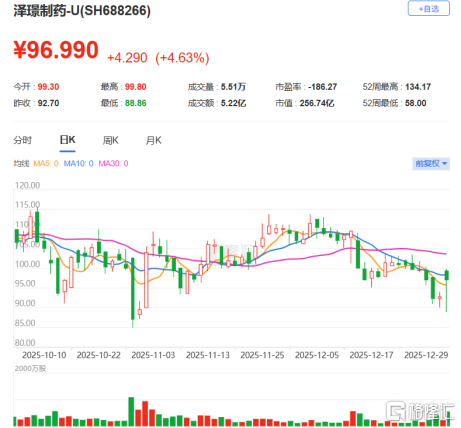Click the MA10: 0 legend label

(78, 163)
